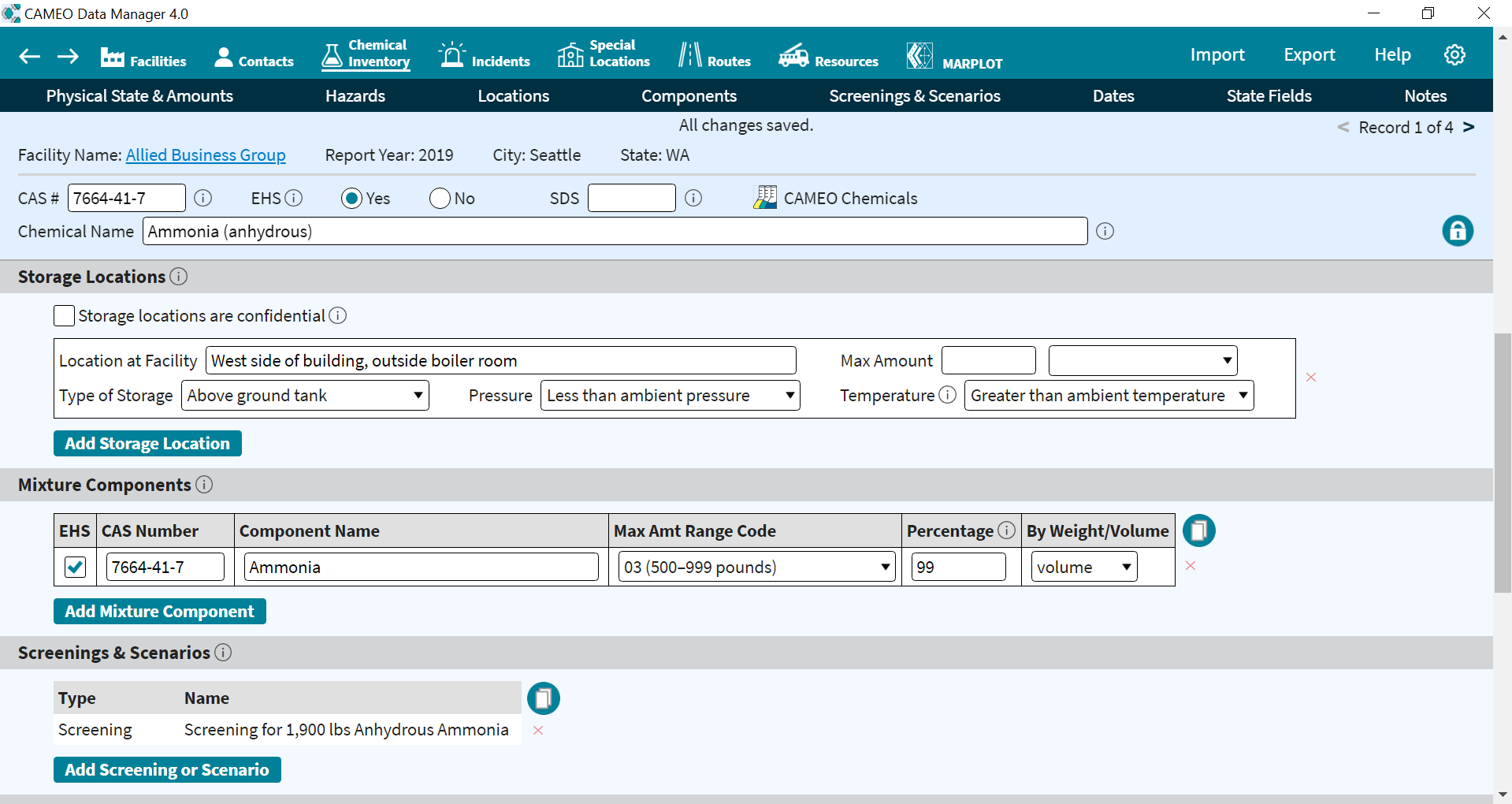Jump to Screenings & Scenarios section

[x=915, y=96]
